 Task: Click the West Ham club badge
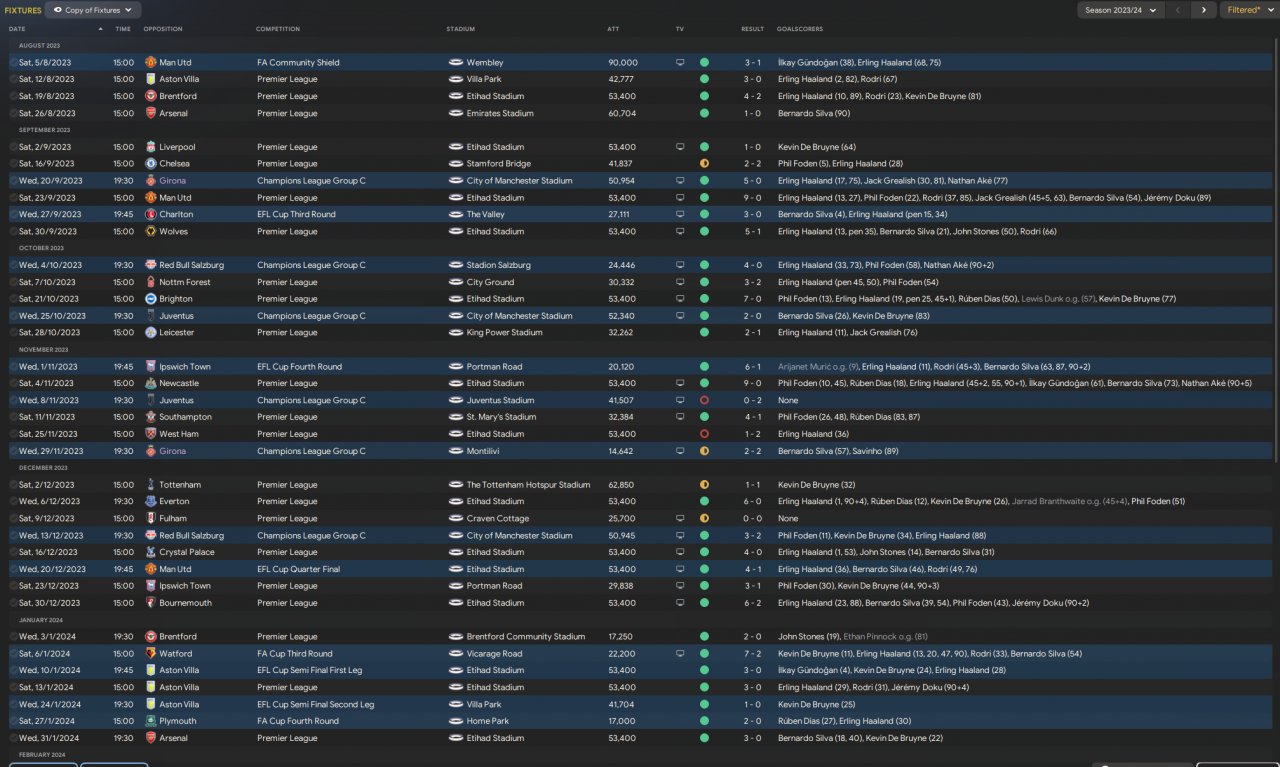[x=151, y=434]
